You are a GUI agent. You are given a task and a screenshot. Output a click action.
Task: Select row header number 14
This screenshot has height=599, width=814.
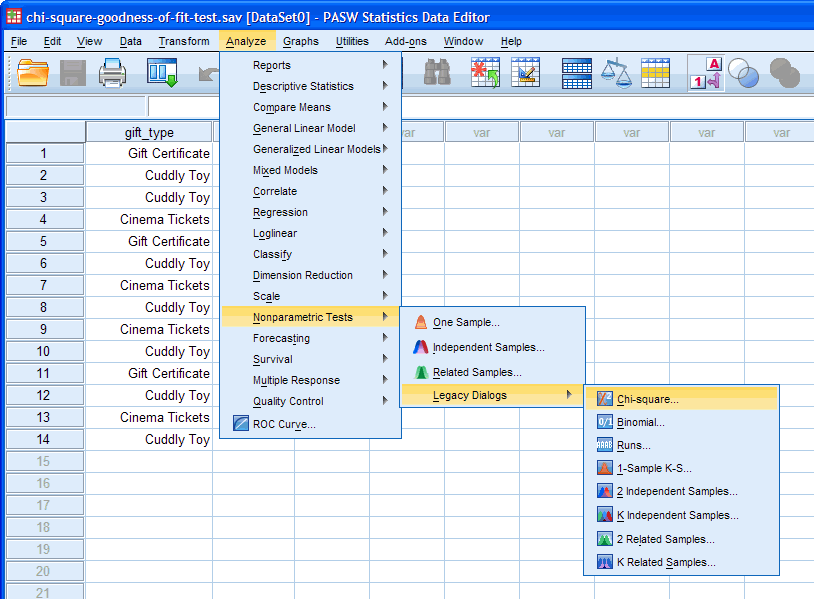pyautogui.click(x=45, y=439)
